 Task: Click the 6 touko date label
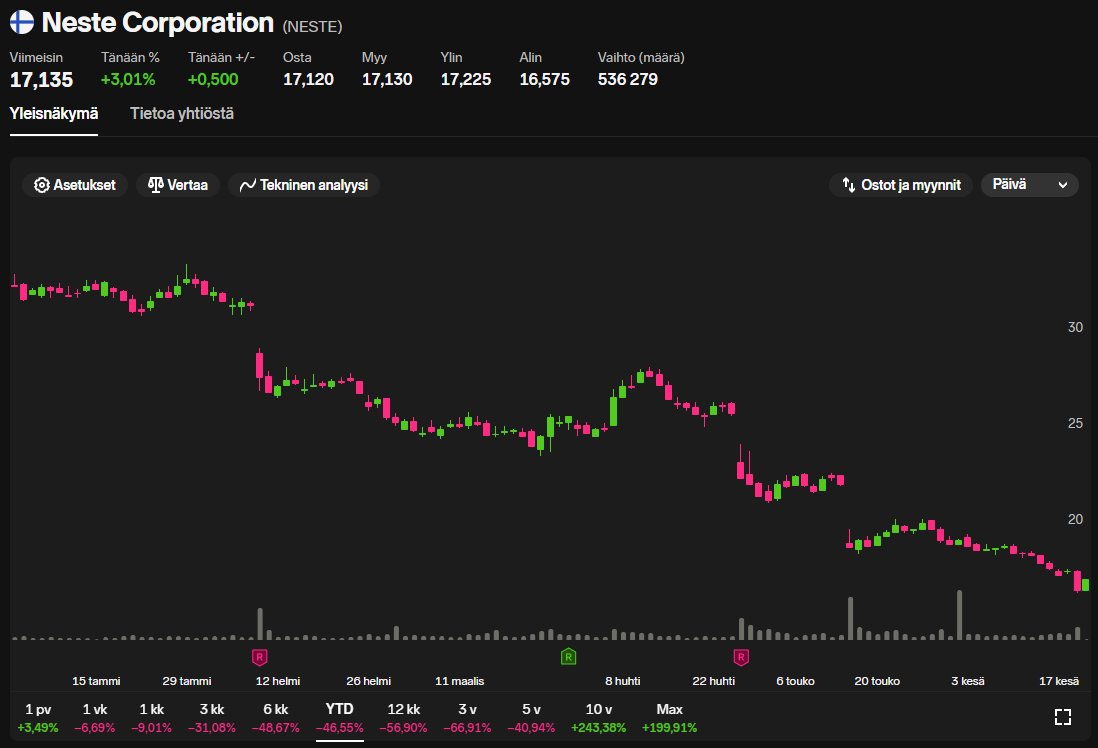tap(795, 681)
